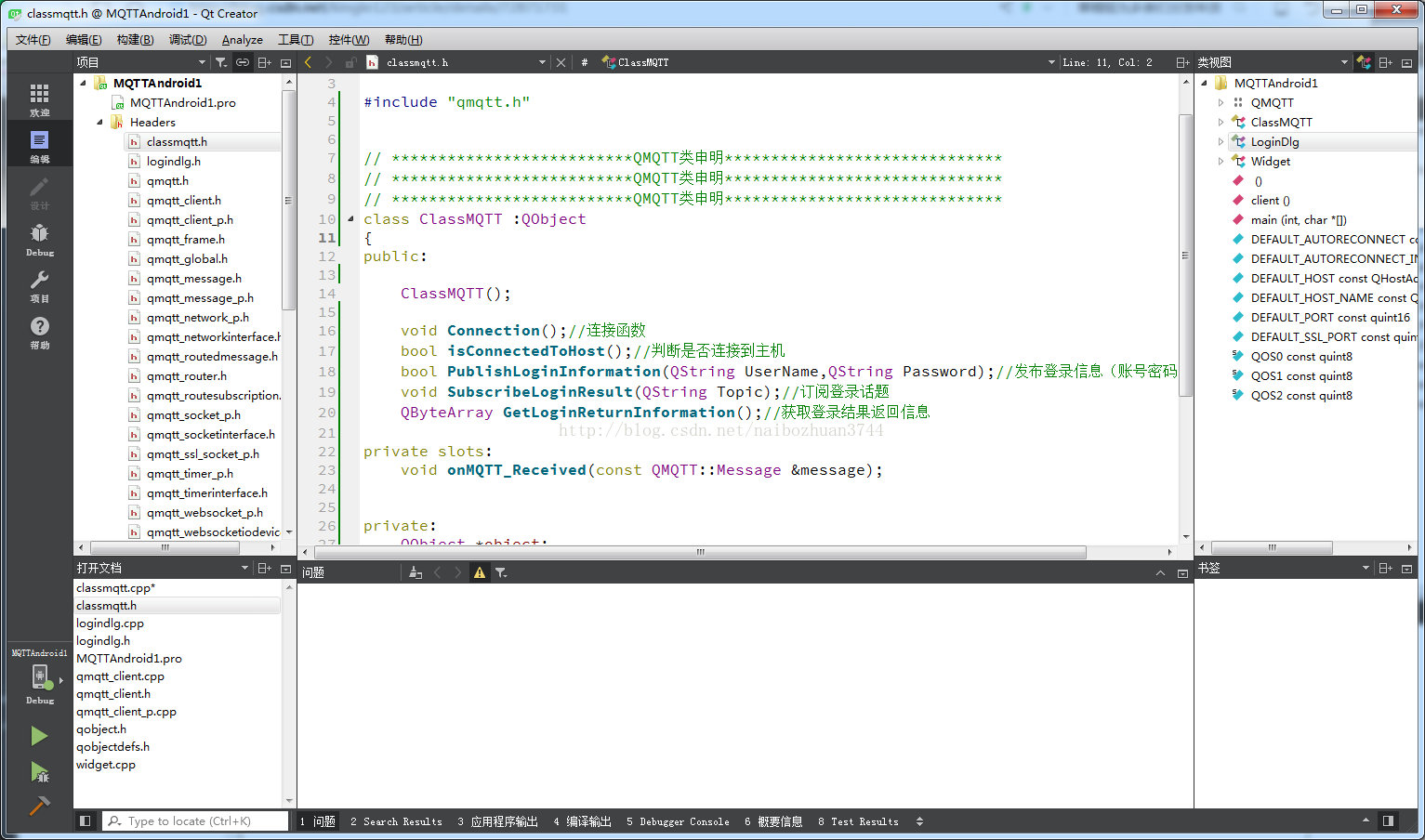Go back in editor navigation history
Image resolution: width=1425 pixels, height=840 pixels.
tap(309, 62)
